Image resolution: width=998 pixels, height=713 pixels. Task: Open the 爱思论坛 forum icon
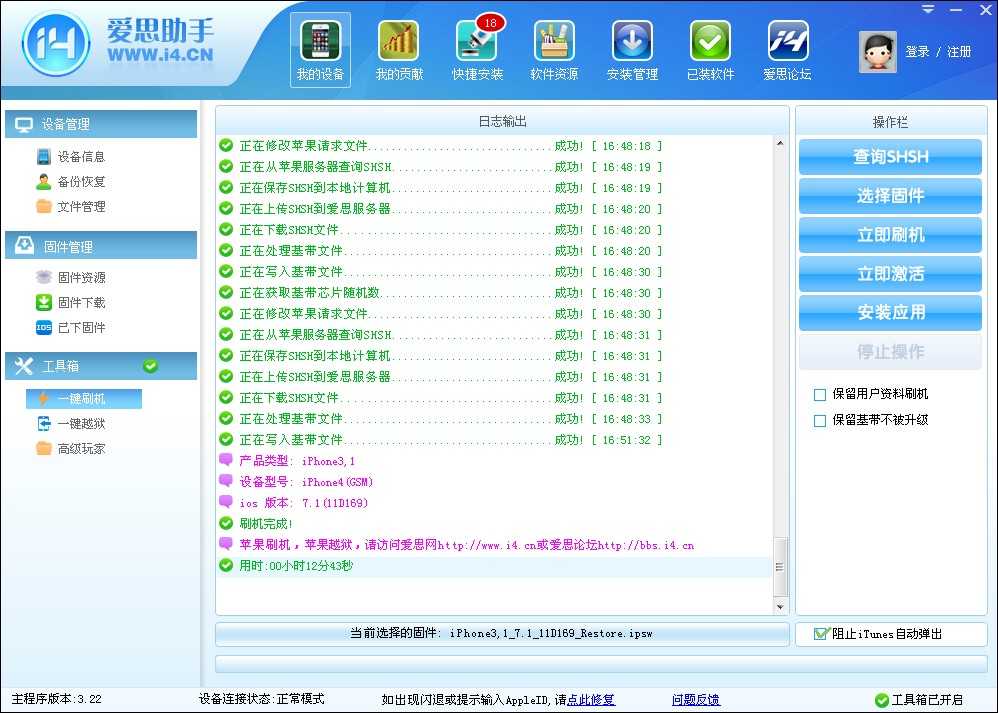click(x=787, y=50)
